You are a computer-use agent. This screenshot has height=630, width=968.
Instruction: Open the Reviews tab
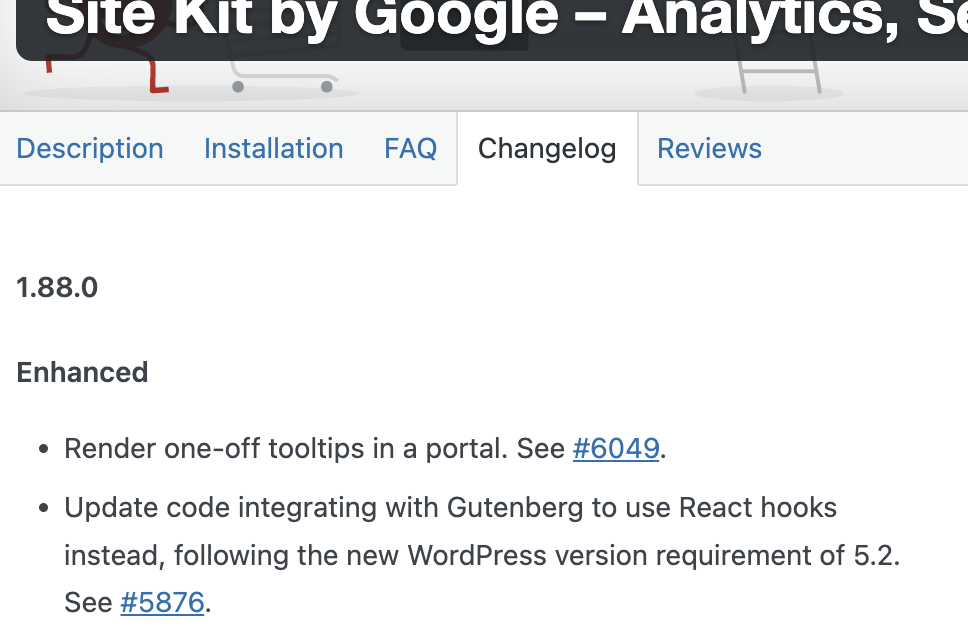coord(709,148)
